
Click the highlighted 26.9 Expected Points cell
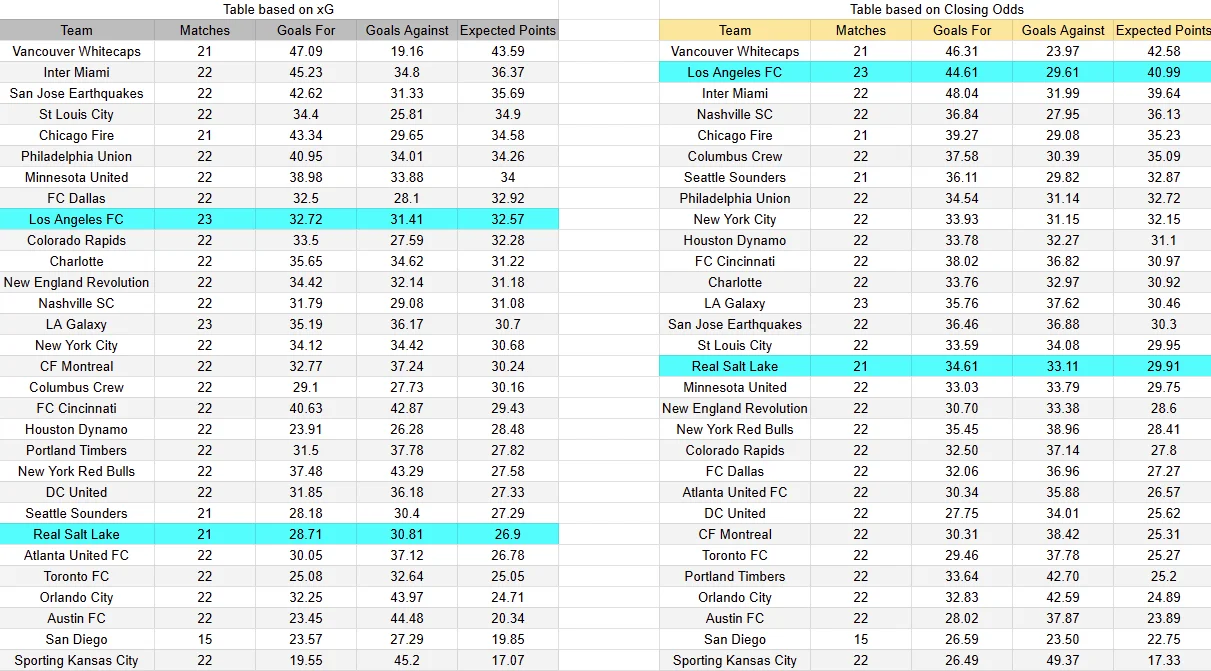pyautogui.click(x=508, y=534)
